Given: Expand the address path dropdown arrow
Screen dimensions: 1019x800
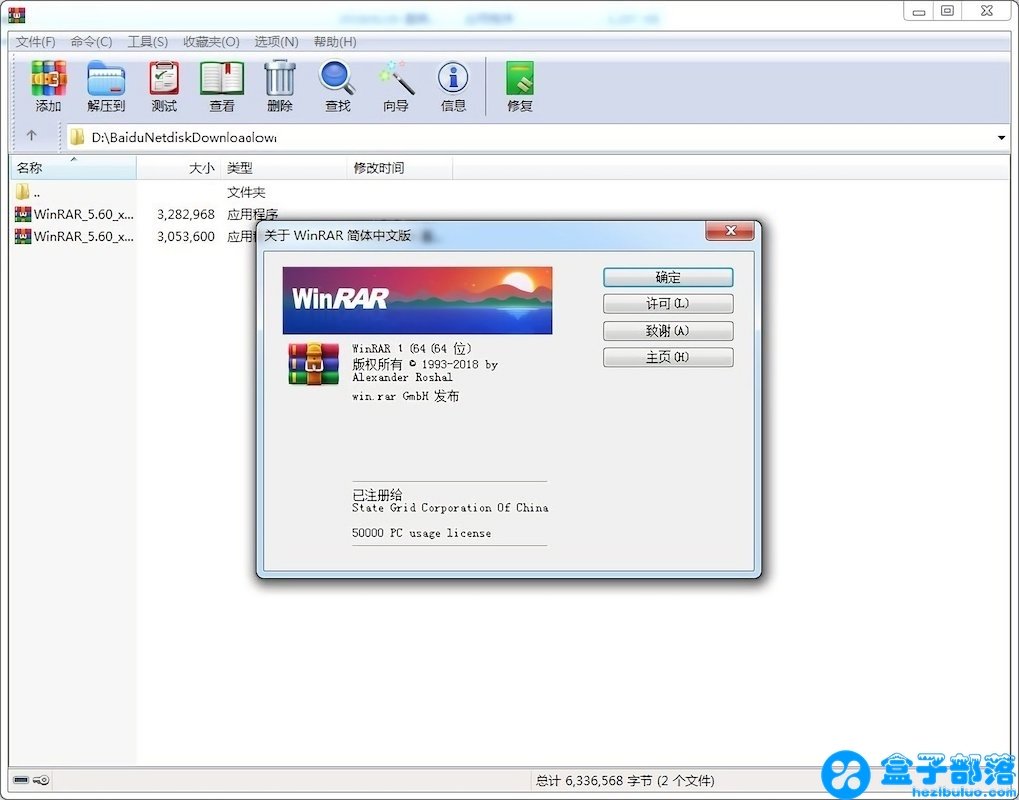Looking at the screenshot, I should (1001, 137).
